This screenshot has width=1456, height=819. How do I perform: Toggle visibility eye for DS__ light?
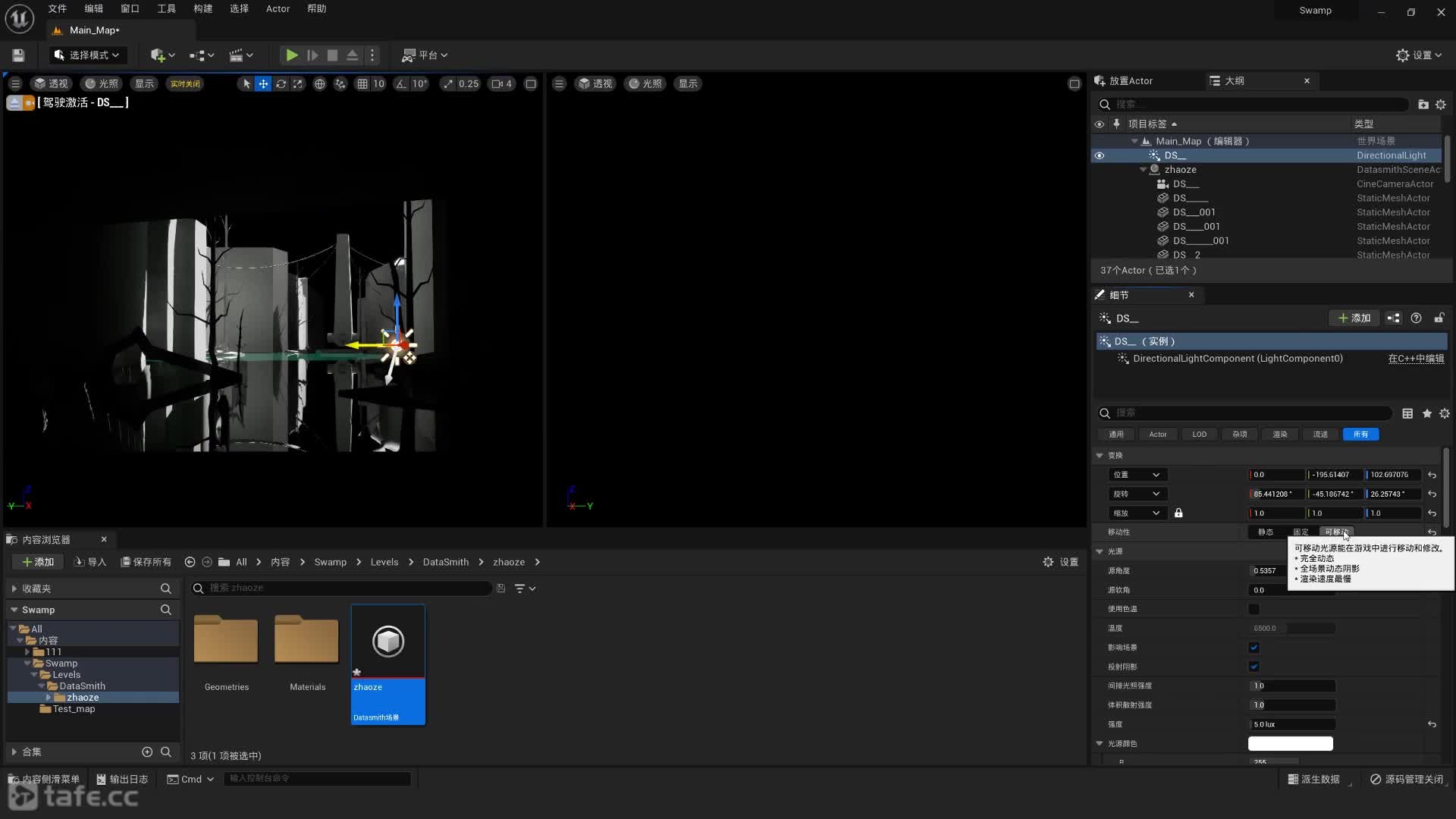click(x=1100, y=155)
